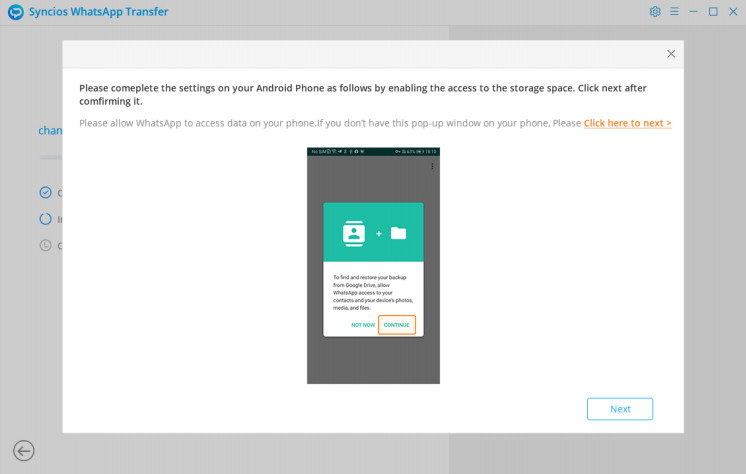Go back with the arrow button
746x474 pixels.
tap(23, 451)
